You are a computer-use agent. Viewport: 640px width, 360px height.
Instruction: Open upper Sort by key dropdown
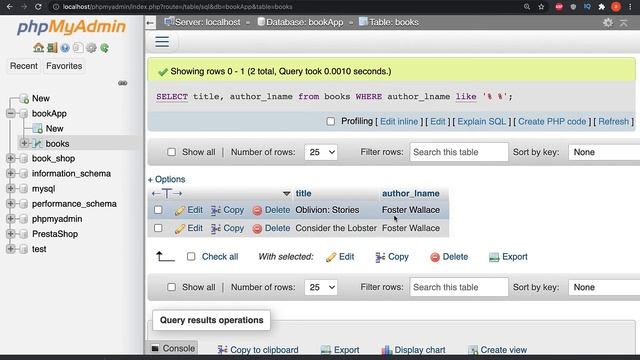pos(604,152)
